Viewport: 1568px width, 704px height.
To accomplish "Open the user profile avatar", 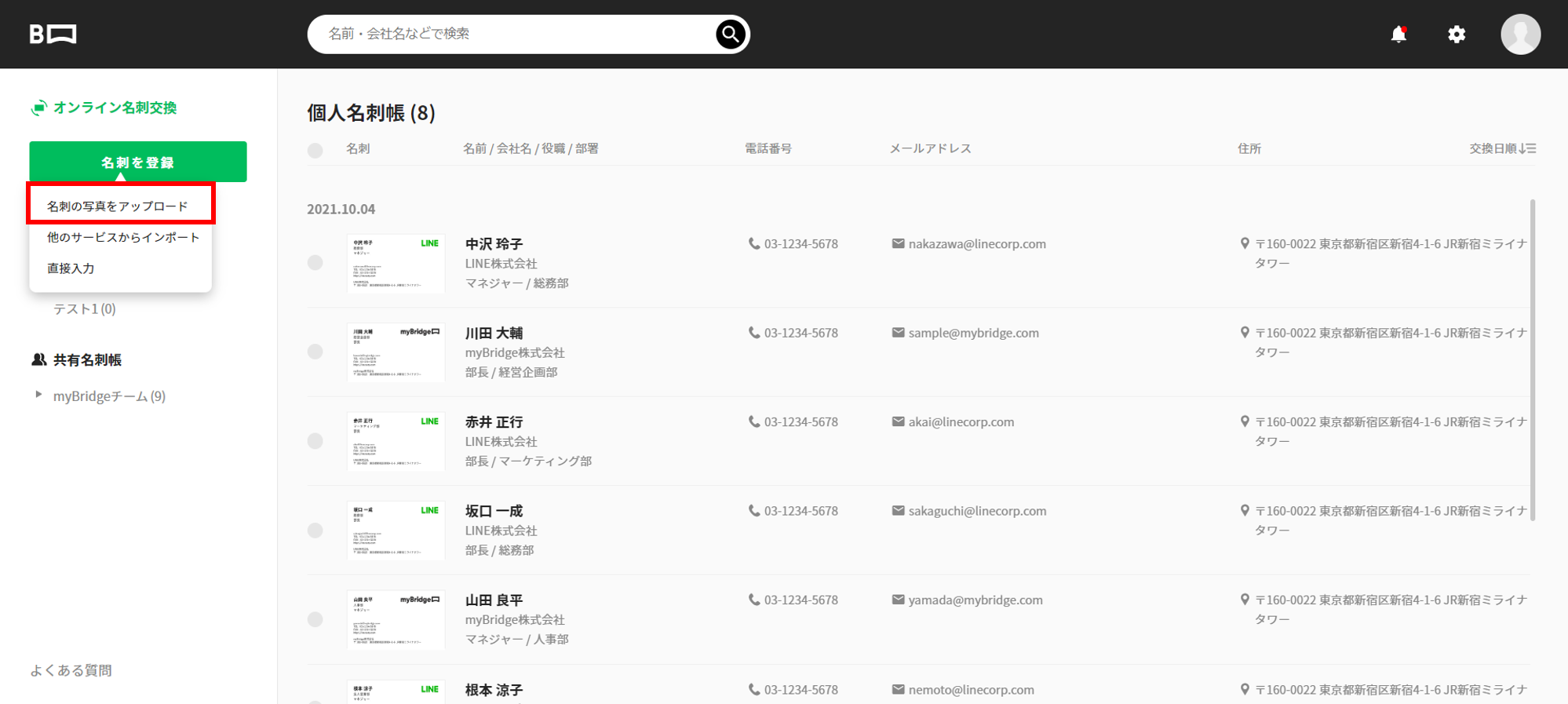I will (x=1520, y=35).
